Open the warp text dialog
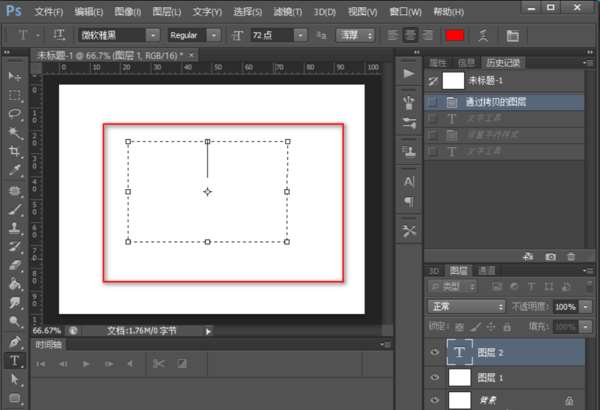Screen dimensions: 600x410 (x=484, y=36)
